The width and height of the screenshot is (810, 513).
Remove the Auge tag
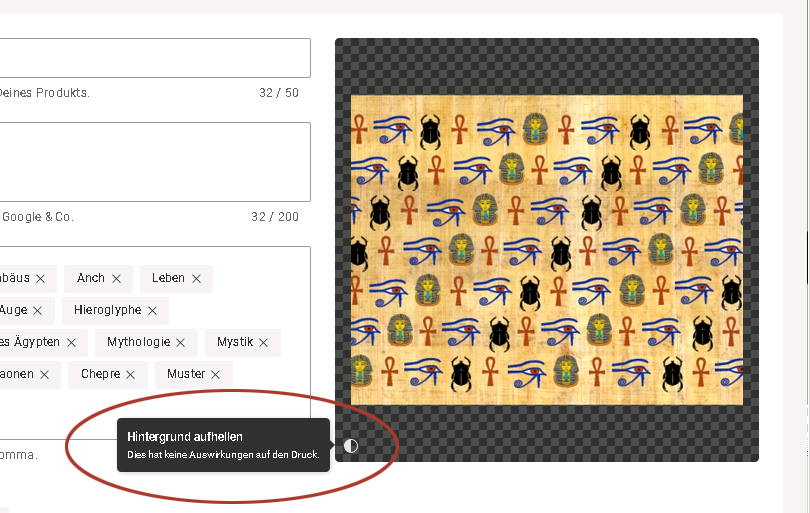click(37, 311)
